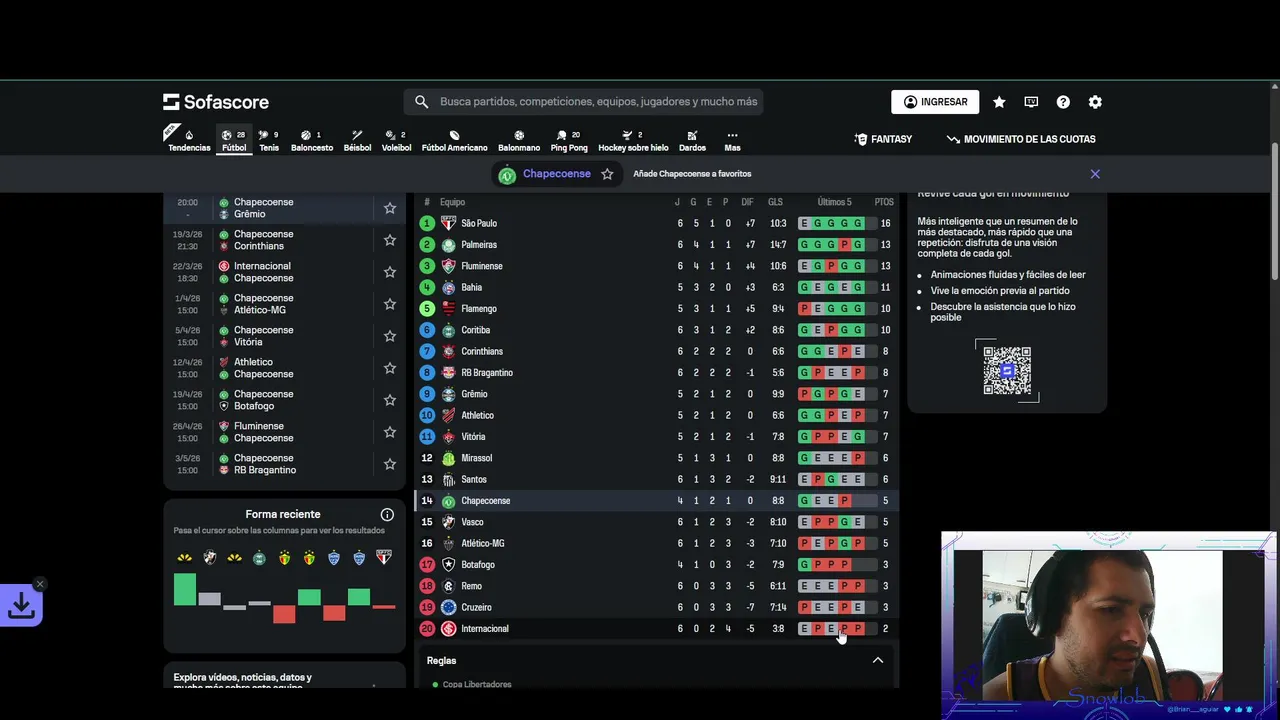1280x720 pixels.
Task: Open the Balonmano tab
Action: pyautogui.click(x=519, y=140)
